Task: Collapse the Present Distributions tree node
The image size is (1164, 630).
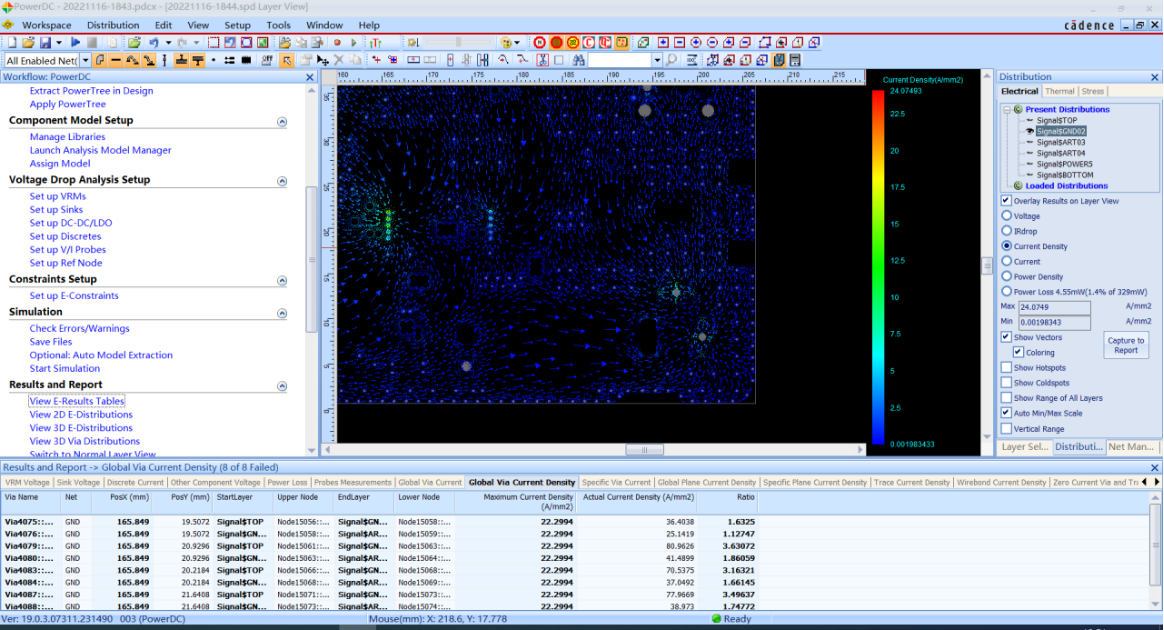Action: click(x=1007, y=109)
